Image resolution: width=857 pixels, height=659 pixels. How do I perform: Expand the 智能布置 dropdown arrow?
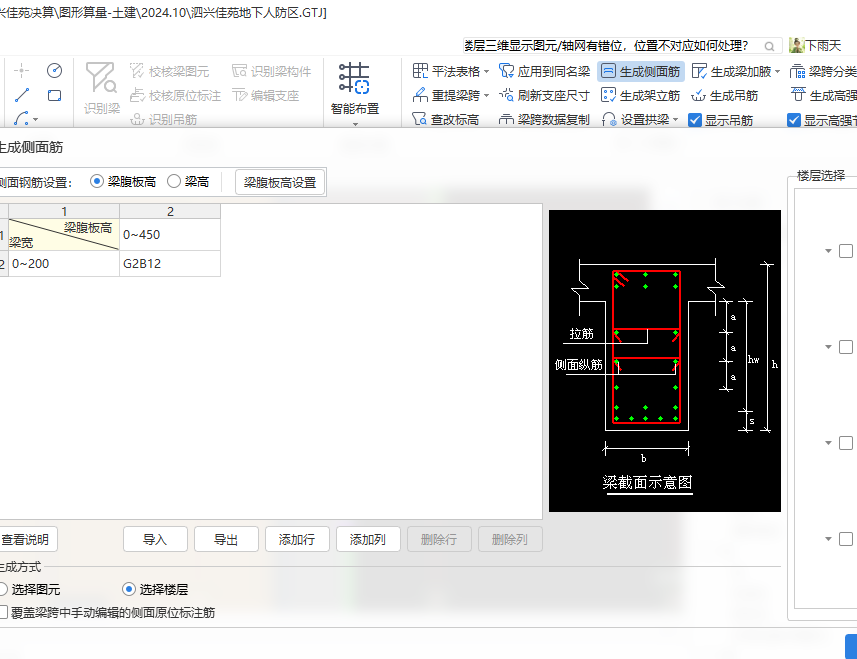(x=355, y=124)
